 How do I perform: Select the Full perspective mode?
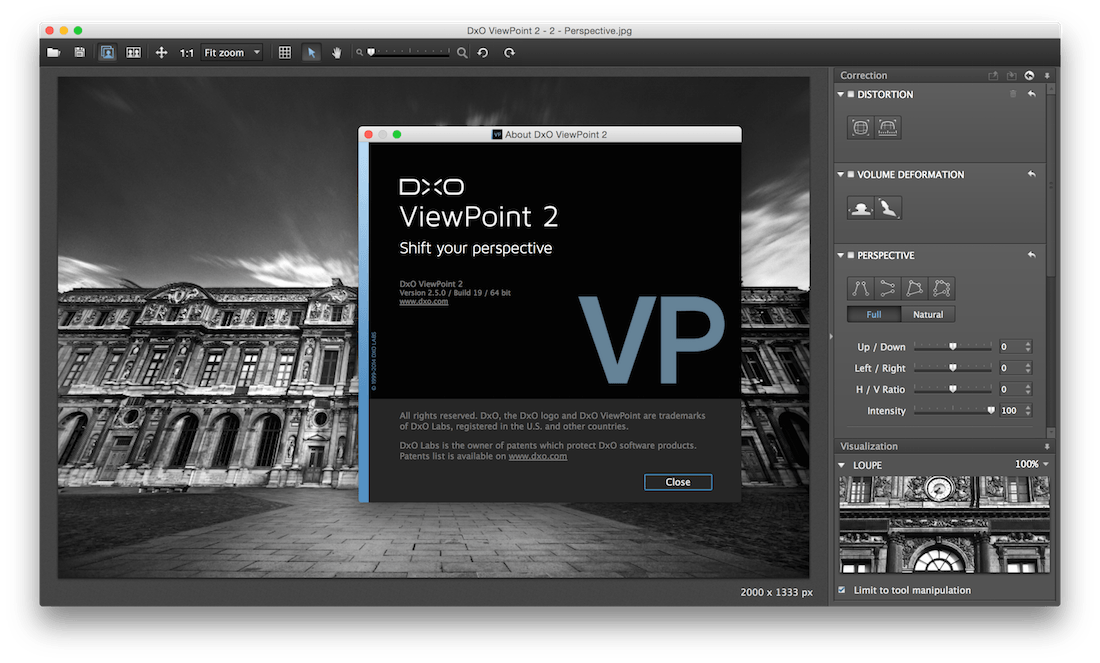(x=874, y=314)
